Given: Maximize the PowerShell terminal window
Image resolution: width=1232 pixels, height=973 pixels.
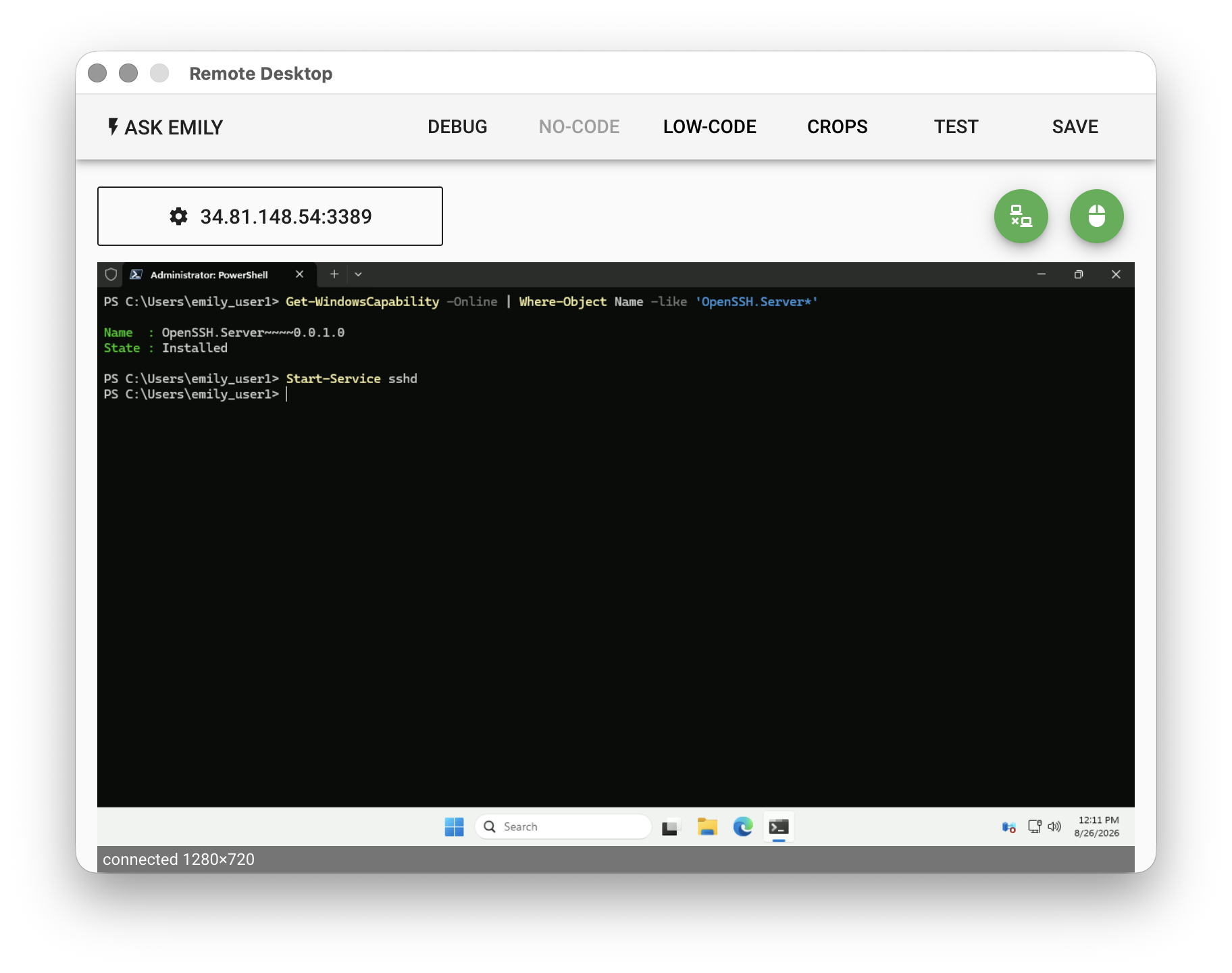Looking at the screenshot, I should 1078,274.
